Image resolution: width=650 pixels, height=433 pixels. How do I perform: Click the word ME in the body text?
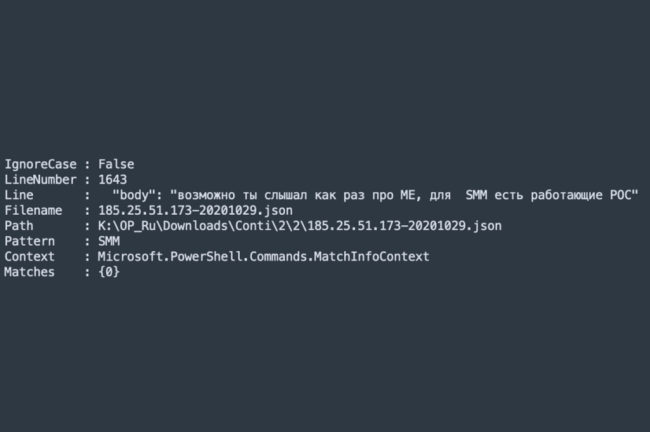tap(407, 195)
